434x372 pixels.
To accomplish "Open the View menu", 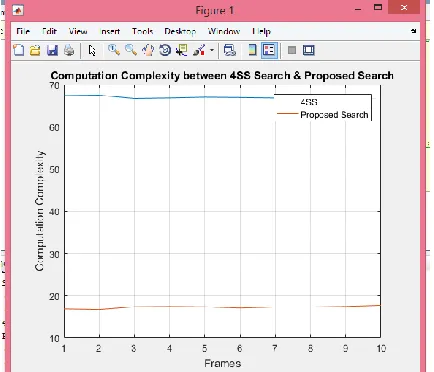I will coord(78,31).
